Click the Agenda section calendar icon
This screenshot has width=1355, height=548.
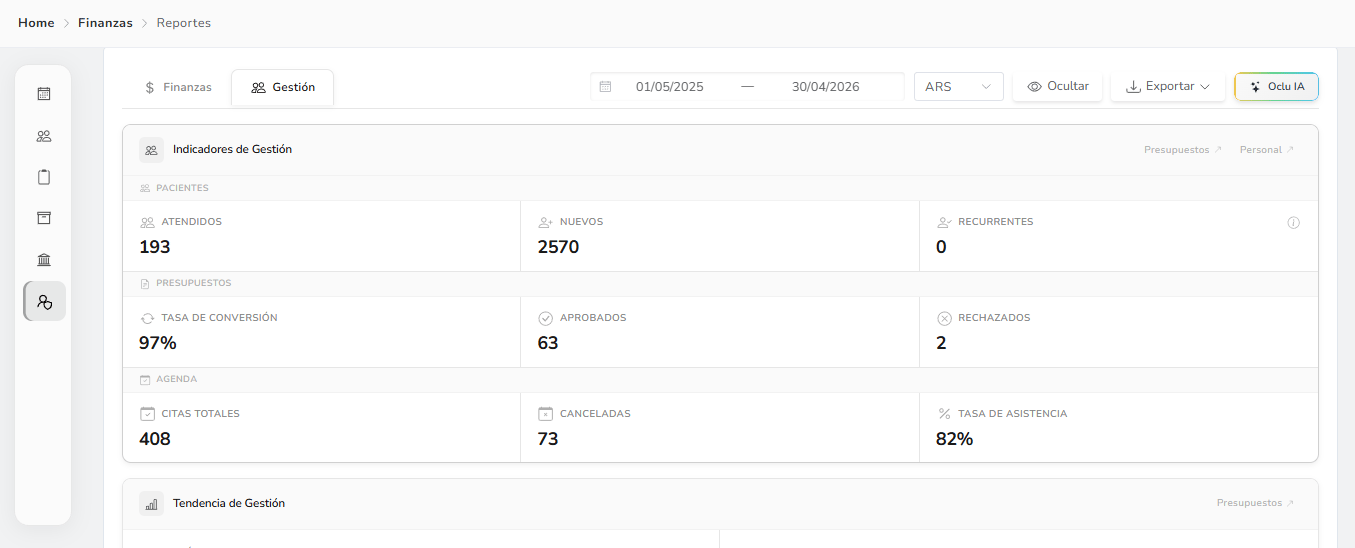[145, 380]
